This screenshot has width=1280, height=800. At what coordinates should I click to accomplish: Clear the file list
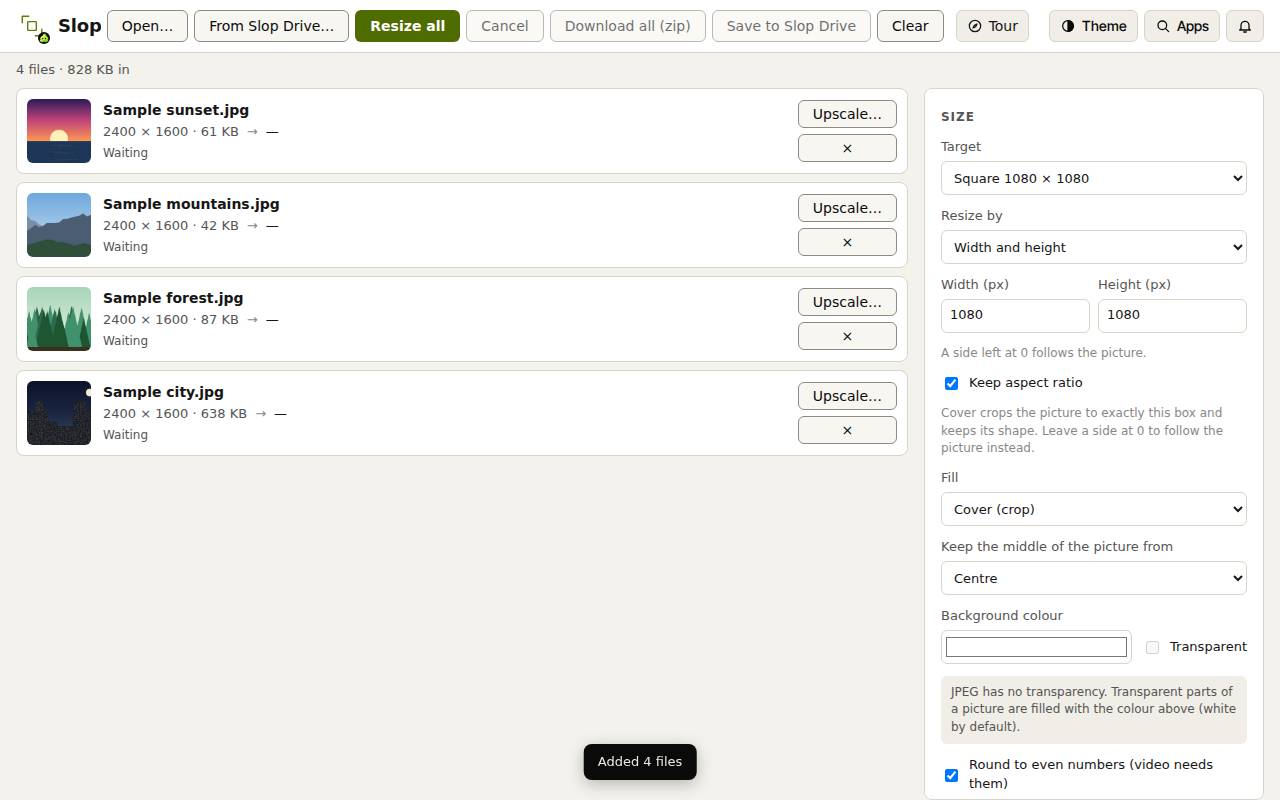(910, 26)
